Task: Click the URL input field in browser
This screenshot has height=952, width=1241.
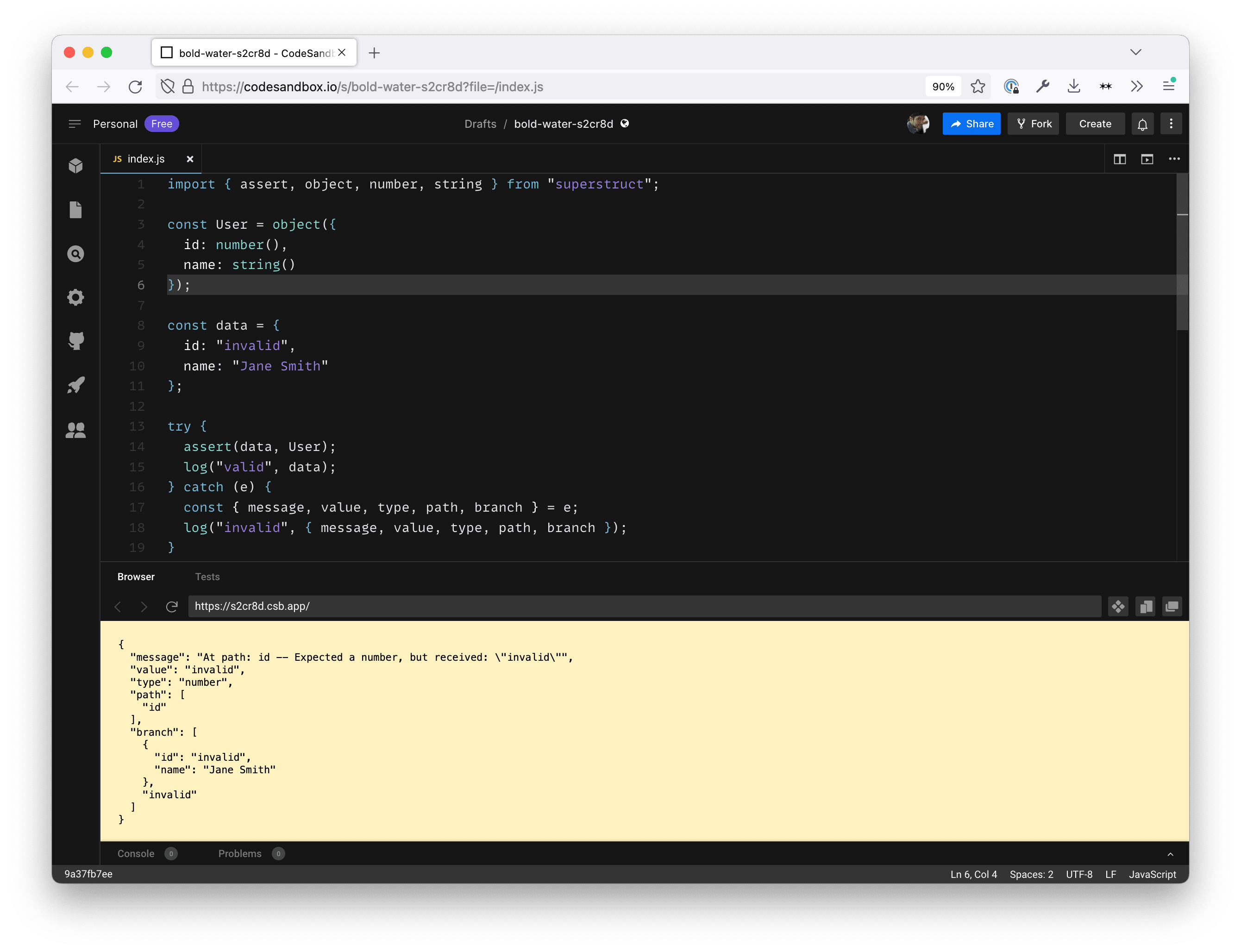Action: coord(644,606)
